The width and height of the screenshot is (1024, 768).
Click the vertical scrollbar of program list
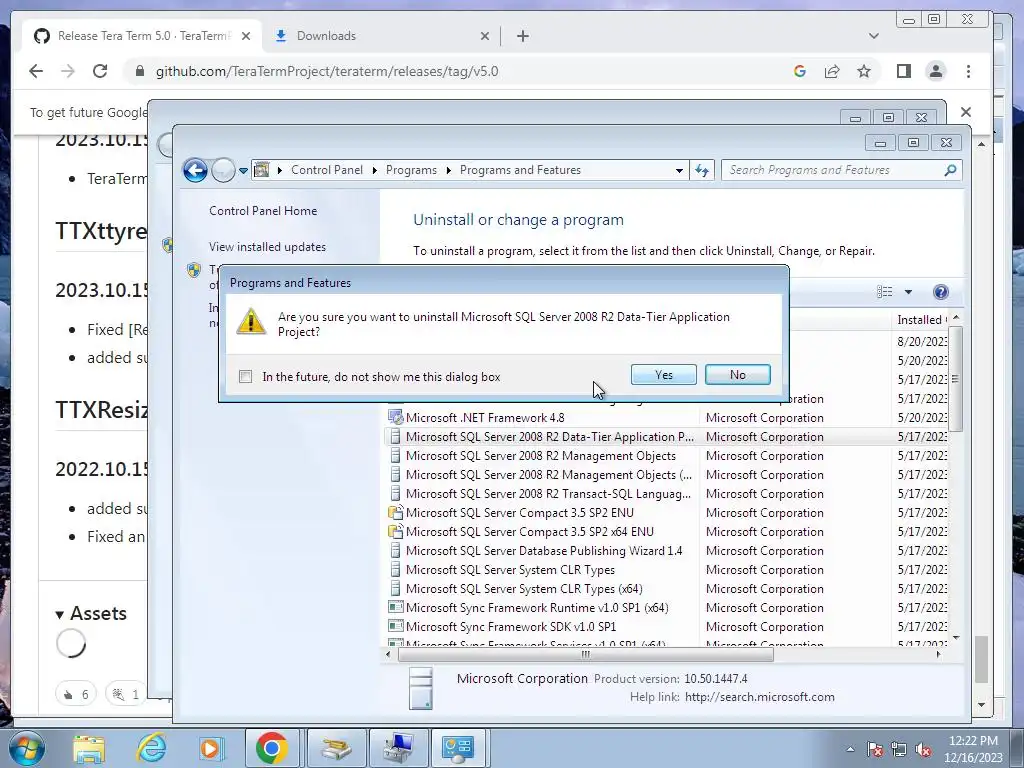(956, 379)
